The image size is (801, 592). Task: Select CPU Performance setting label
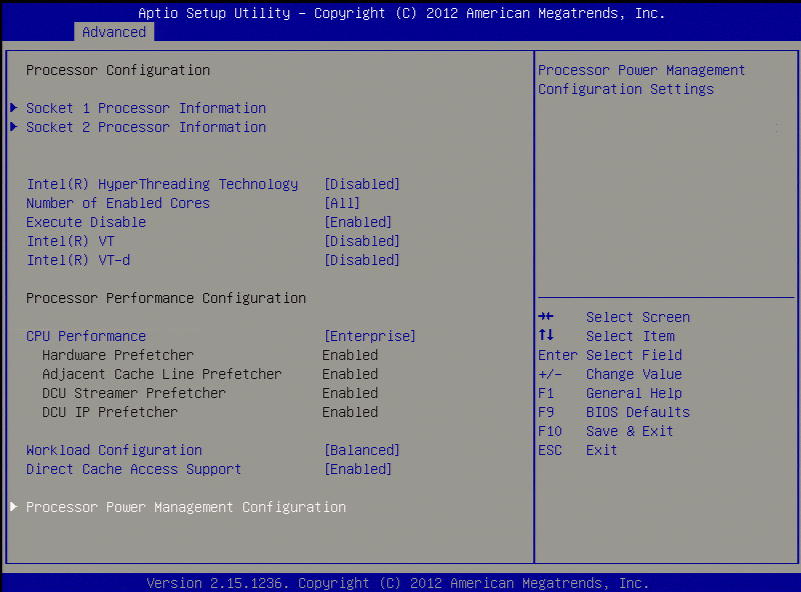86,336
